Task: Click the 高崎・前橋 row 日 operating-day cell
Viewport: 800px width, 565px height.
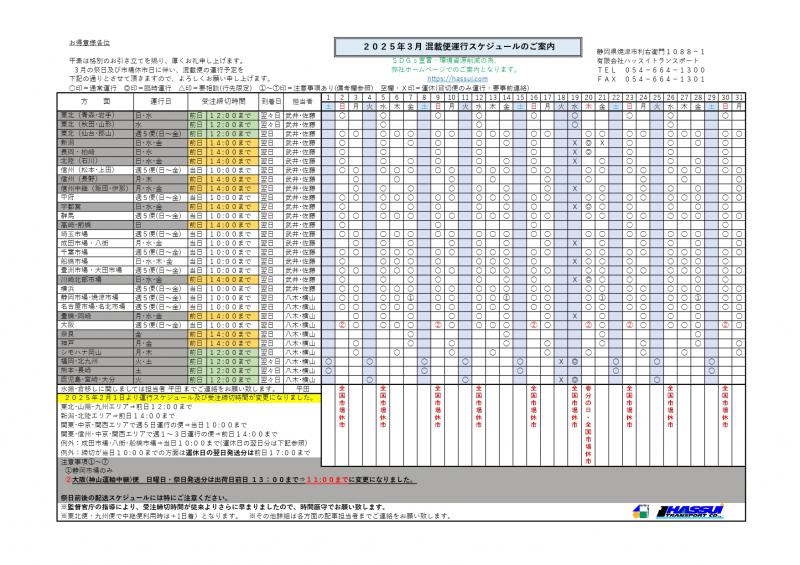Action: click(x=161, y=225)
